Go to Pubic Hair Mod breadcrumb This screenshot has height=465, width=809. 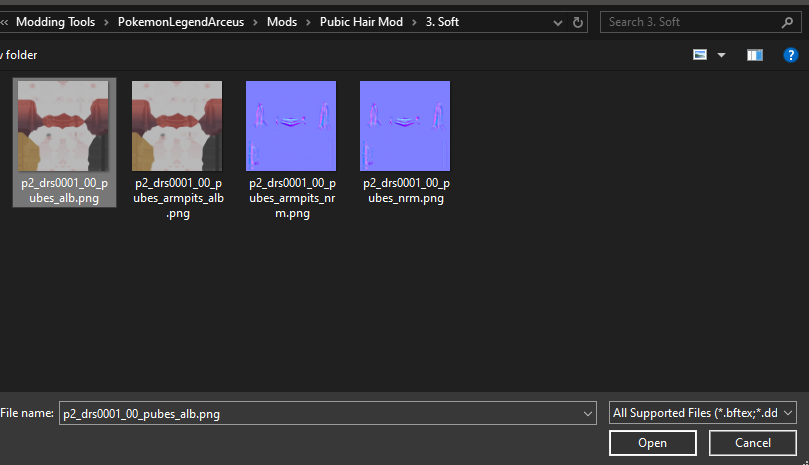[361, 22]
